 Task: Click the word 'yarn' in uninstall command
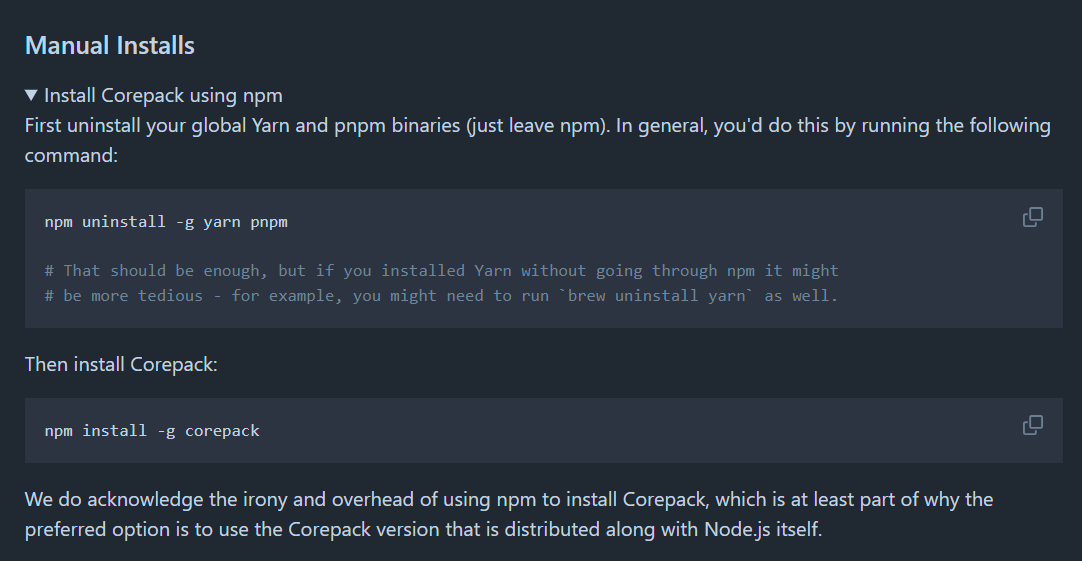(222, 222)
